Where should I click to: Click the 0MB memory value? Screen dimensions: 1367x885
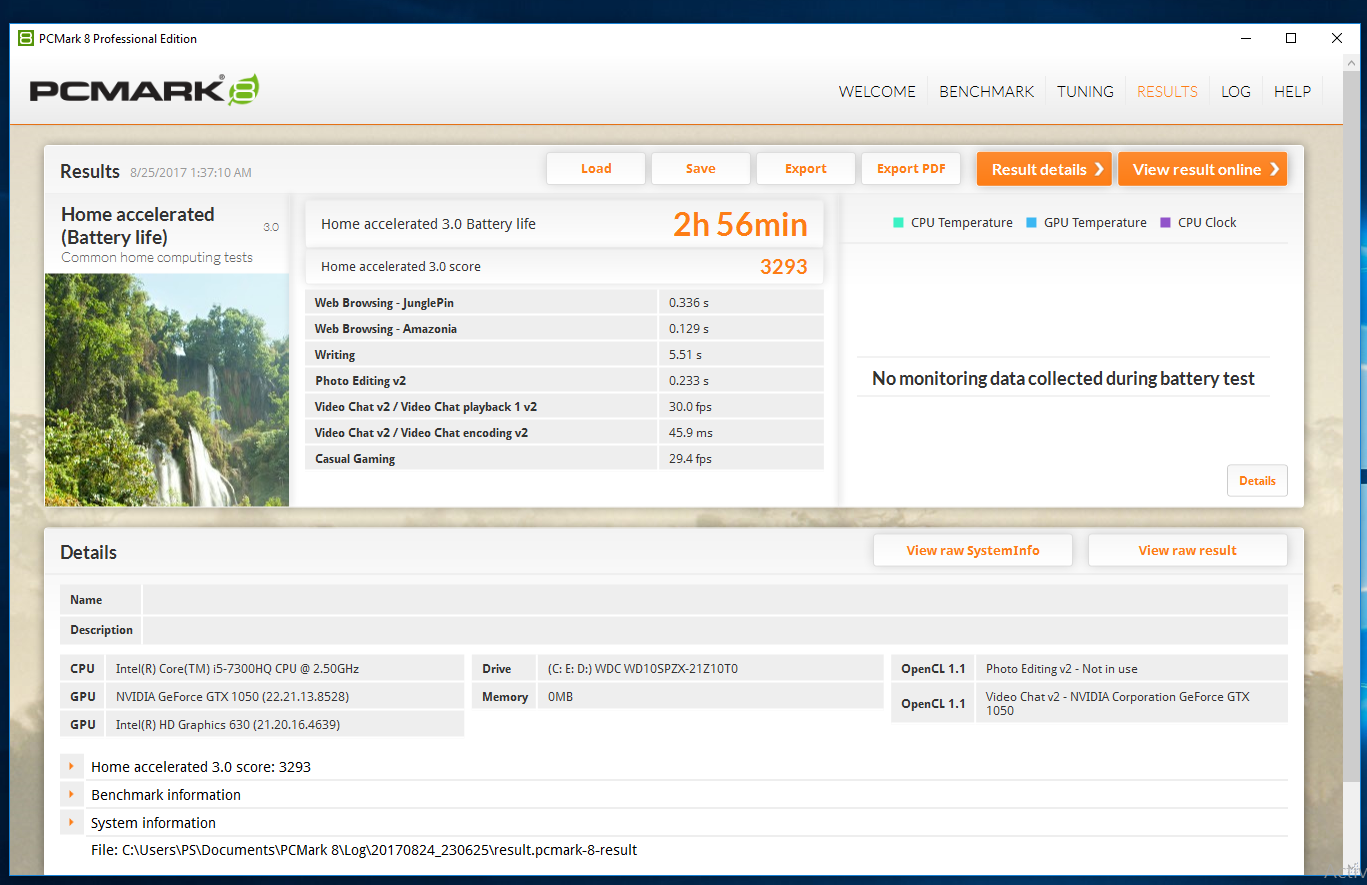tap(560, 697)
